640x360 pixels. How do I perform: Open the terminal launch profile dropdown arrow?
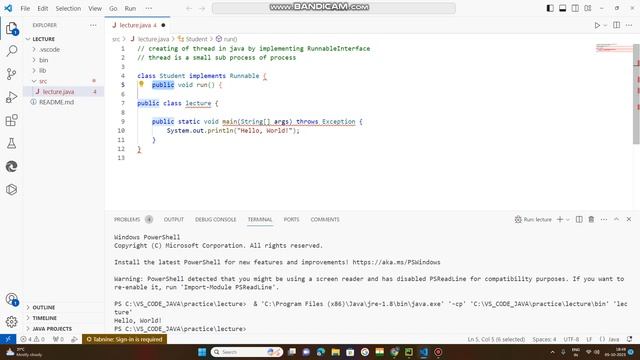(x=568, y=220)
